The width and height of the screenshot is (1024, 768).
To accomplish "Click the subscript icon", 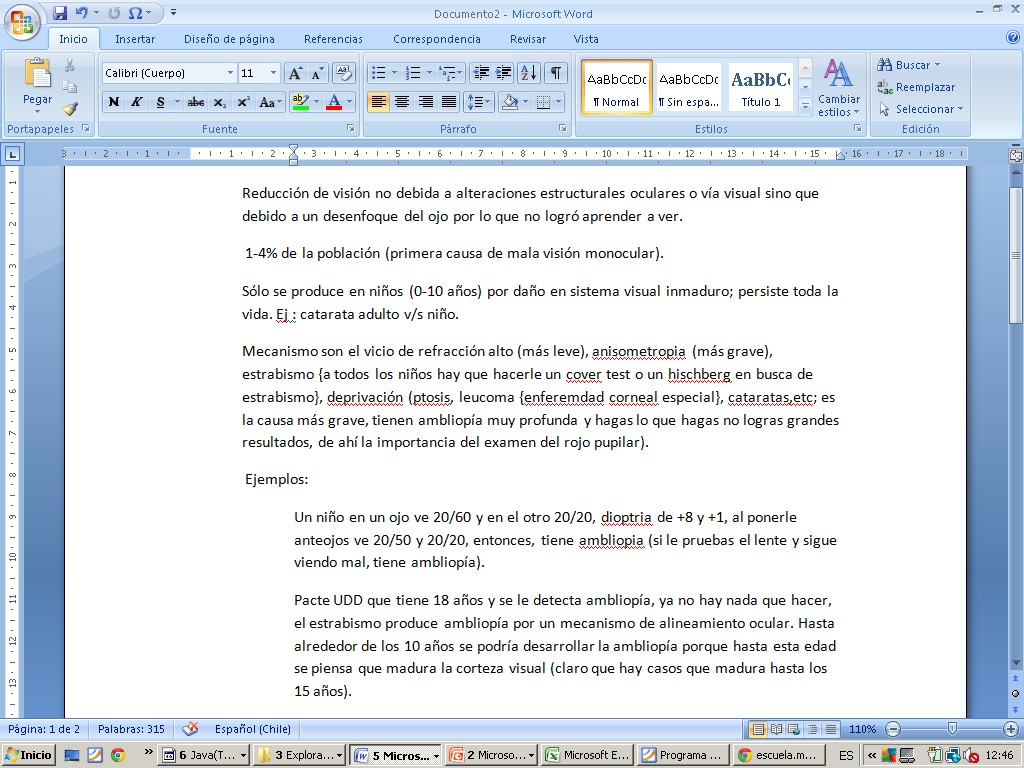I will click(219, 102).
